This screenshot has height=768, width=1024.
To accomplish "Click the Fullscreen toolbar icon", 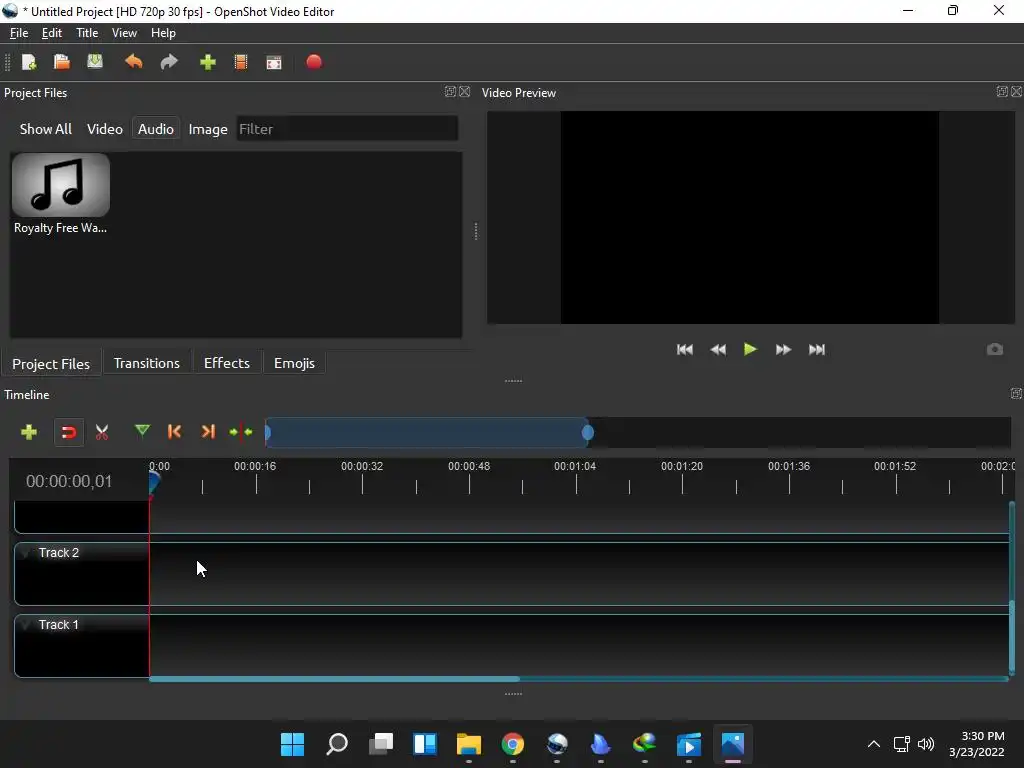I will click(x=274, y=62).
